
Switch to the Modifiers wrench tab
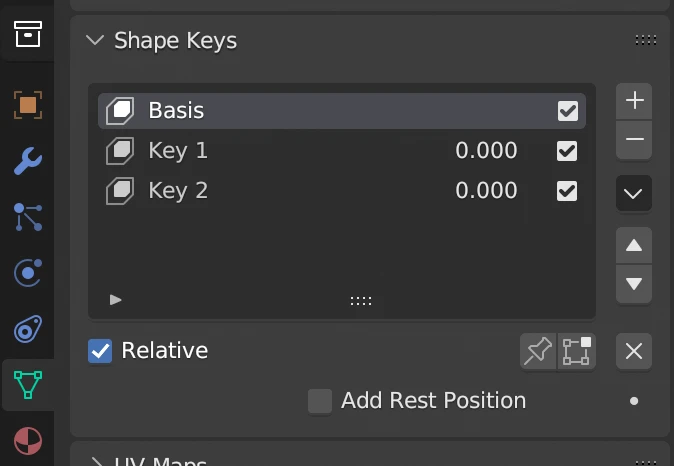27,160
